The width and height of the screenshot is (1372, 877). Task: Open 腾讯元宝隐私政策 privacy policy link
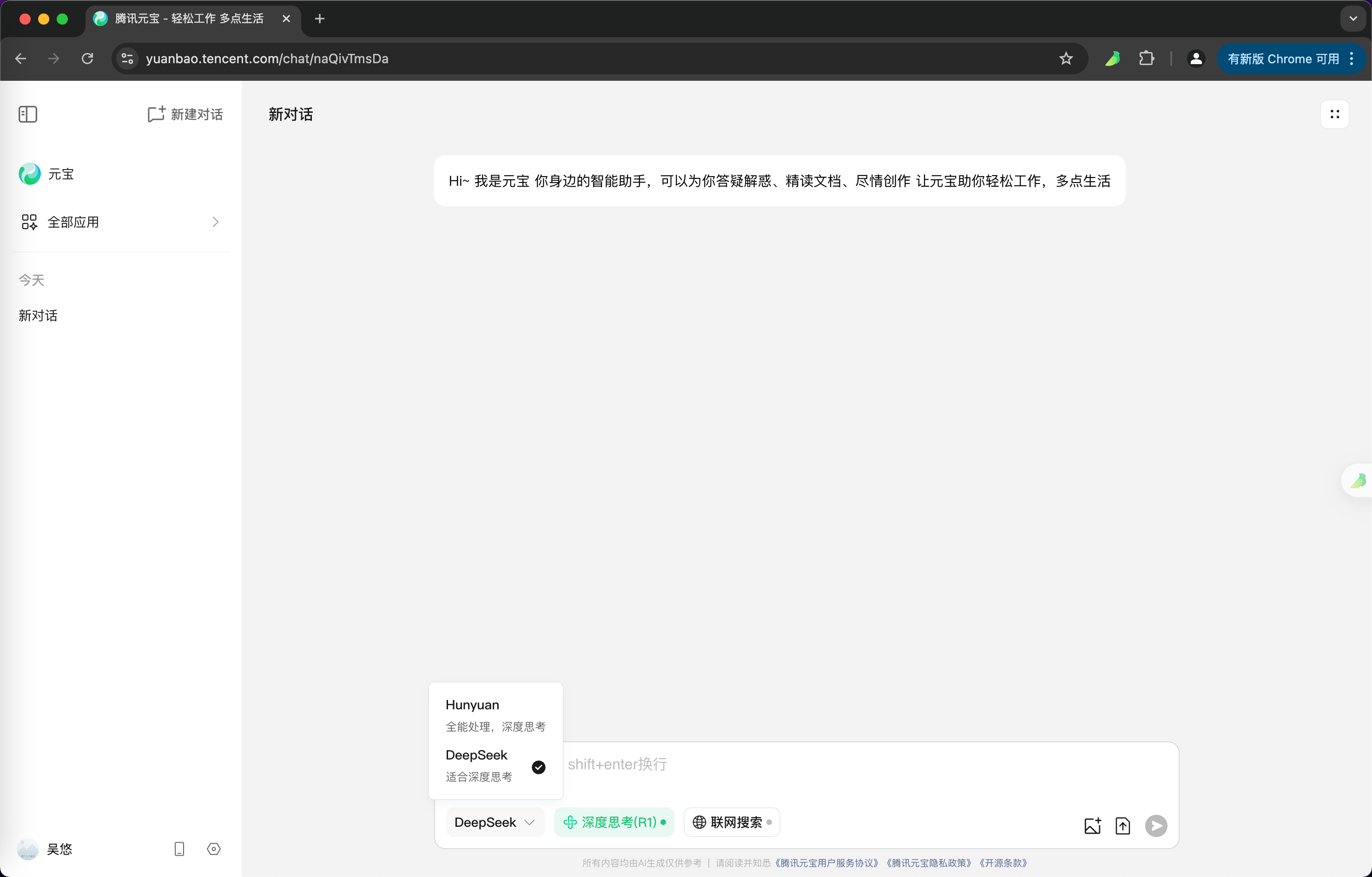(x=929, y=863)
